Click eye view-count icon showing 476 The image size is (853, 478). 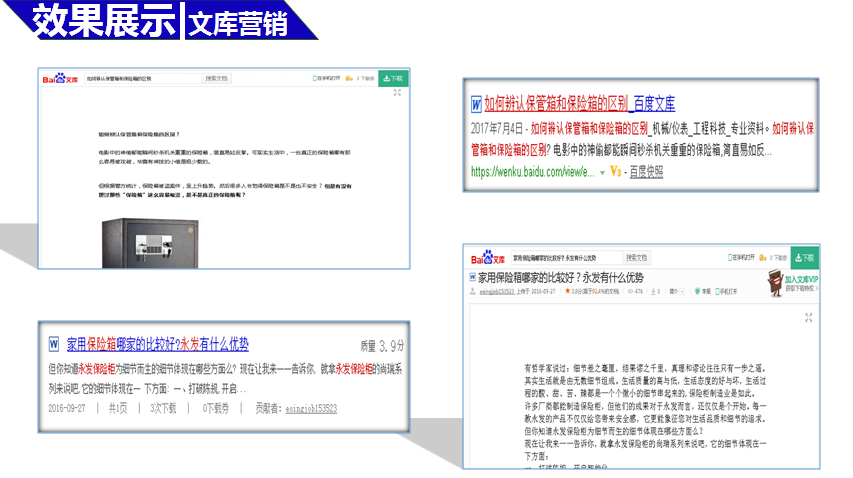(x=631, y=292)
